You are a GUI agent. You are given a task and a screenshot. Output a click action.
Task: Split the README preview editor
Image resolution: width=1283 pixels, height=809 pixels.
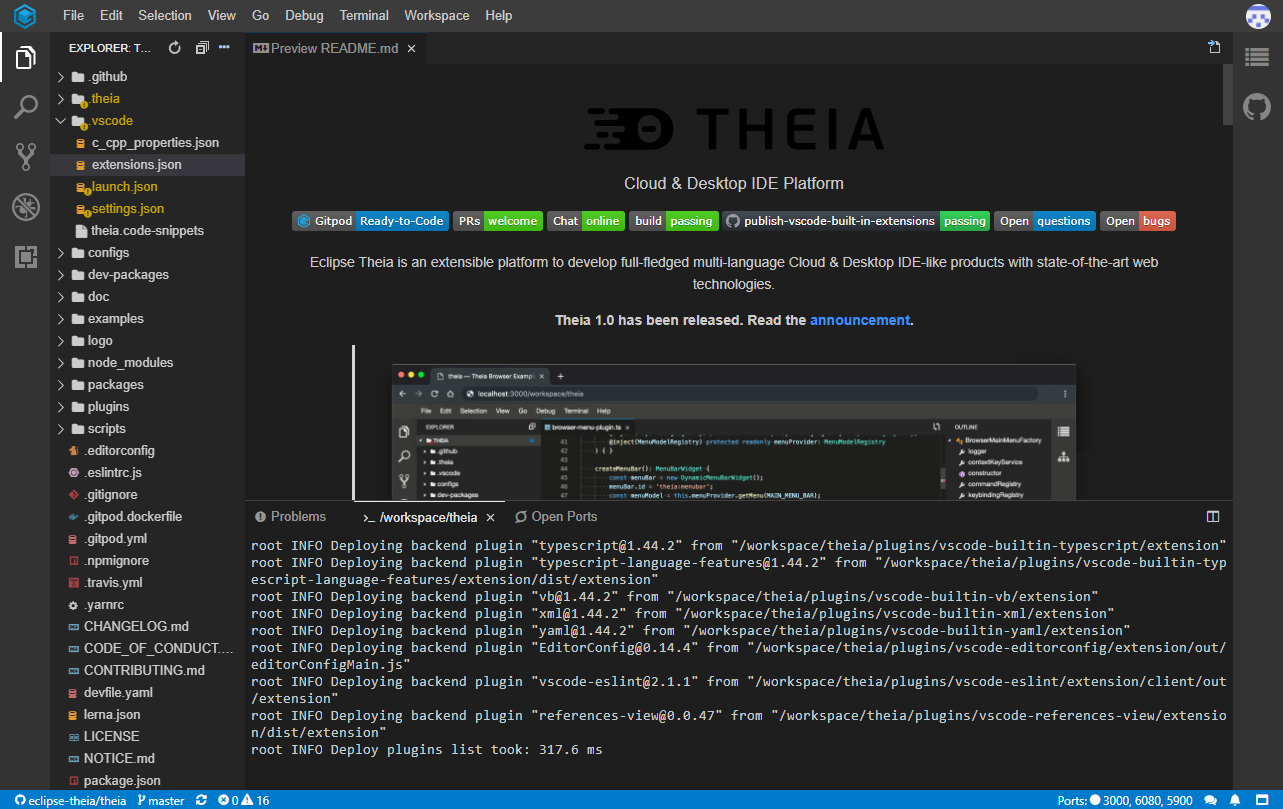point(1214,47)
